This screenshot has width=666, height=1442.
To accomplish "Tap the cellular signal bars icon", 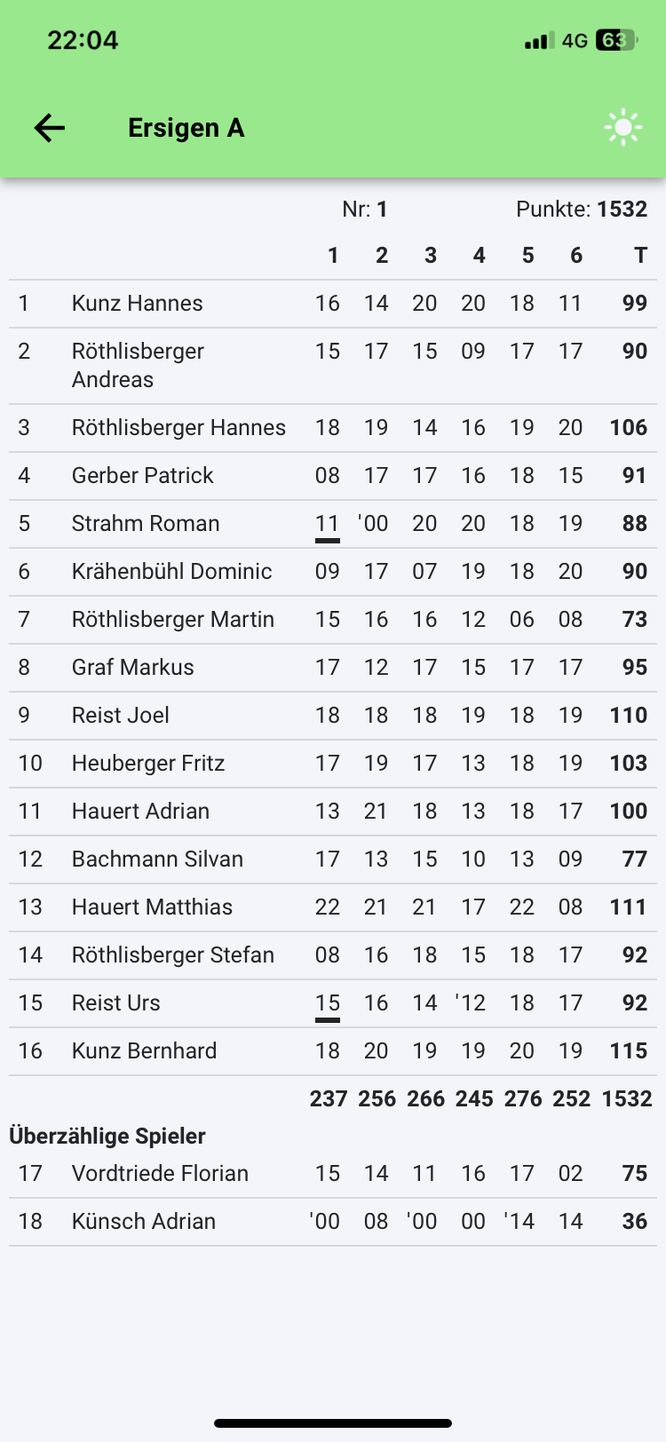I will click(538, 41).
